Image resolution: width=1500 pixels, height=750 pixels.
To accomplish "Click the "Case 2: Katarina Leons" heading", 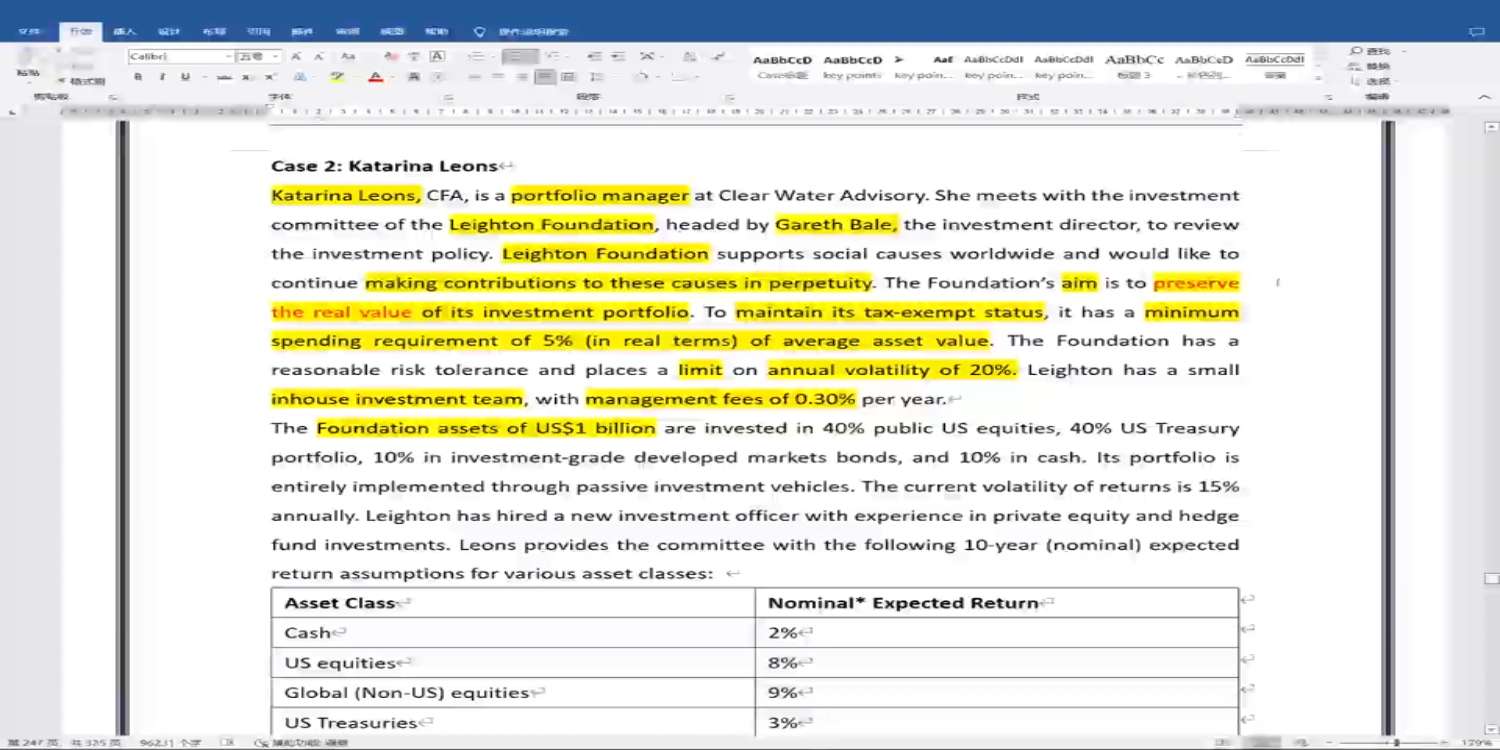I will [384, 166].
